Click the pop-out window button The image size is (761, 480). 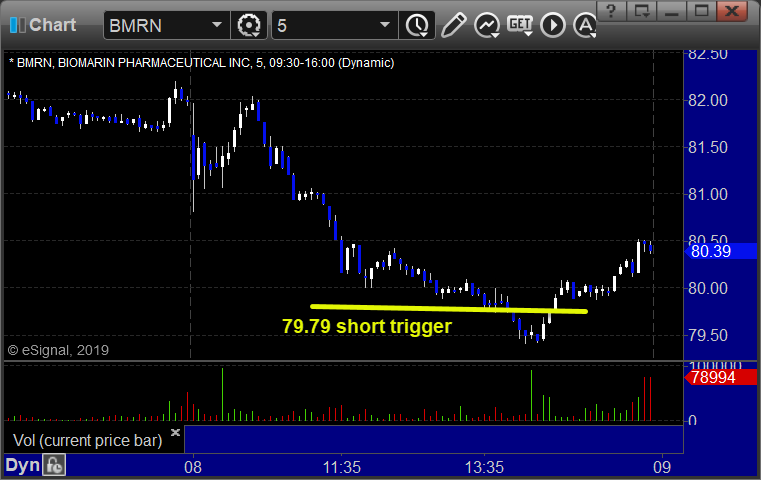click(641, 11)
